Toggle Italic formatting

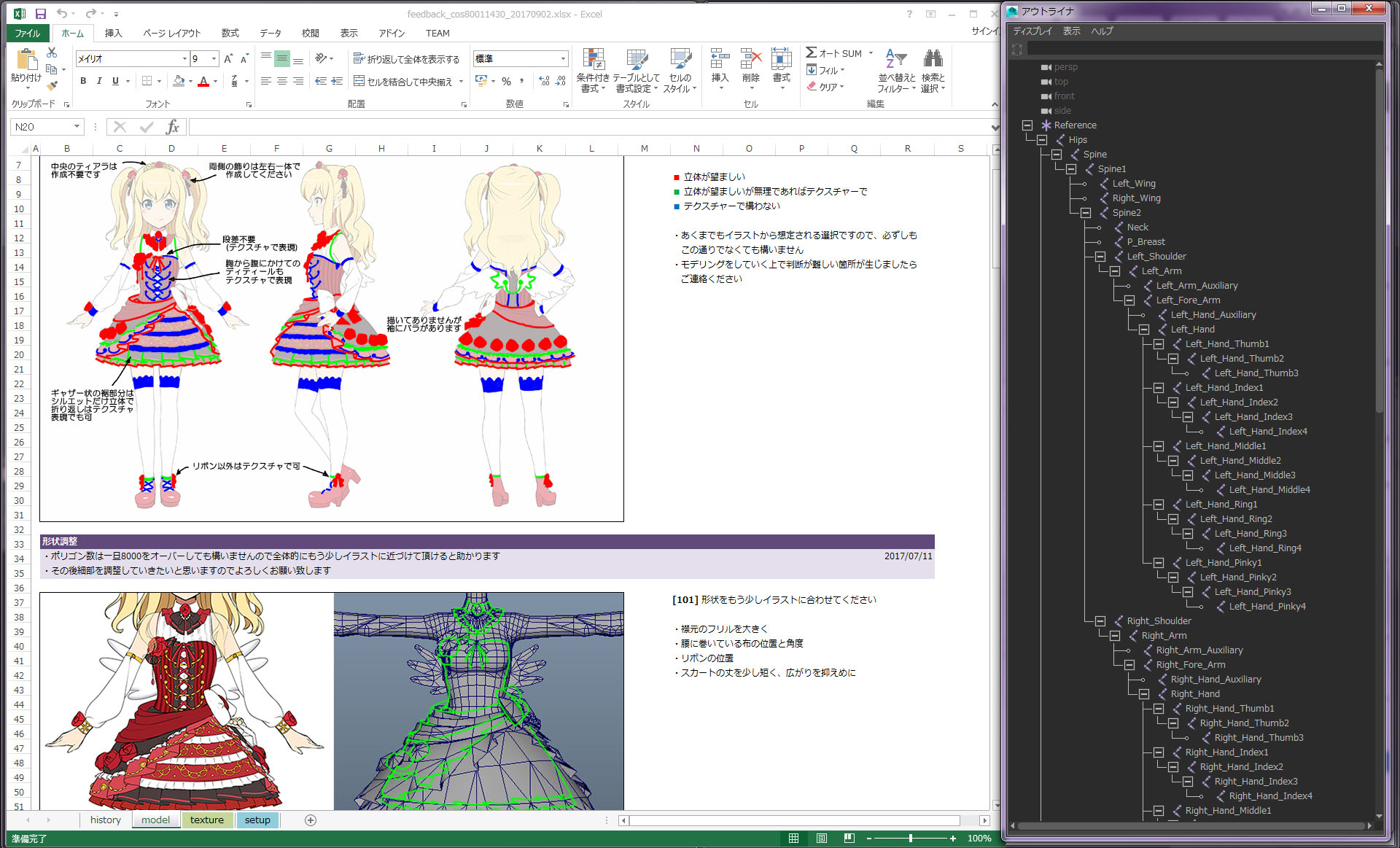click(x=99, y=81)
